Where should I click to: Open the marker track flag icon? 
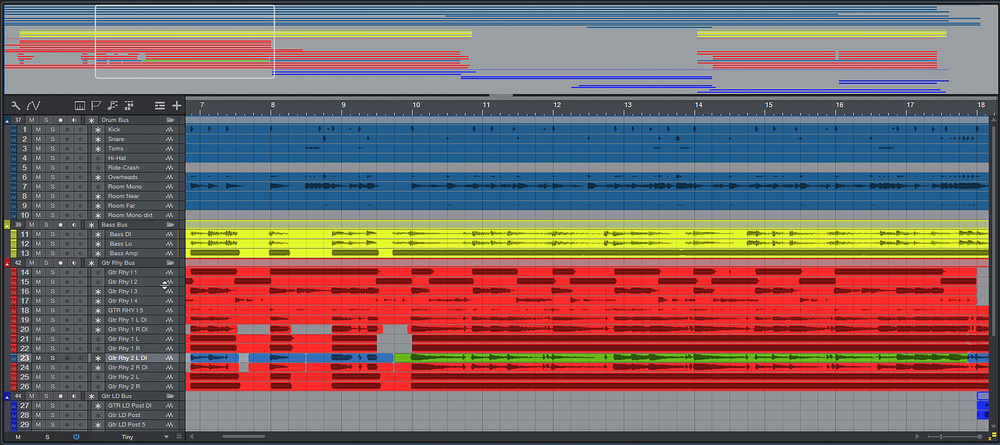pyautogui.click(x=96, y=105)
